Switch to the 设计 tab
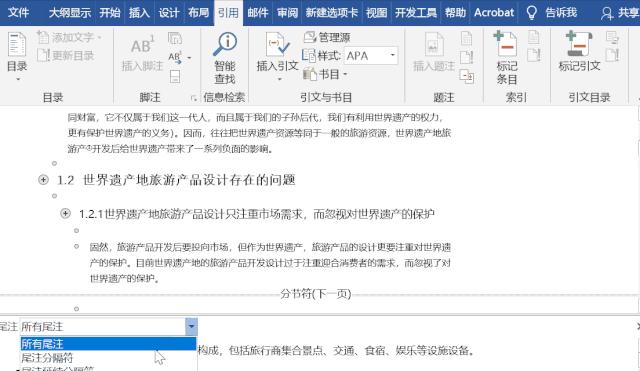The height and width of the screenshot is (371, 640). 169,13
